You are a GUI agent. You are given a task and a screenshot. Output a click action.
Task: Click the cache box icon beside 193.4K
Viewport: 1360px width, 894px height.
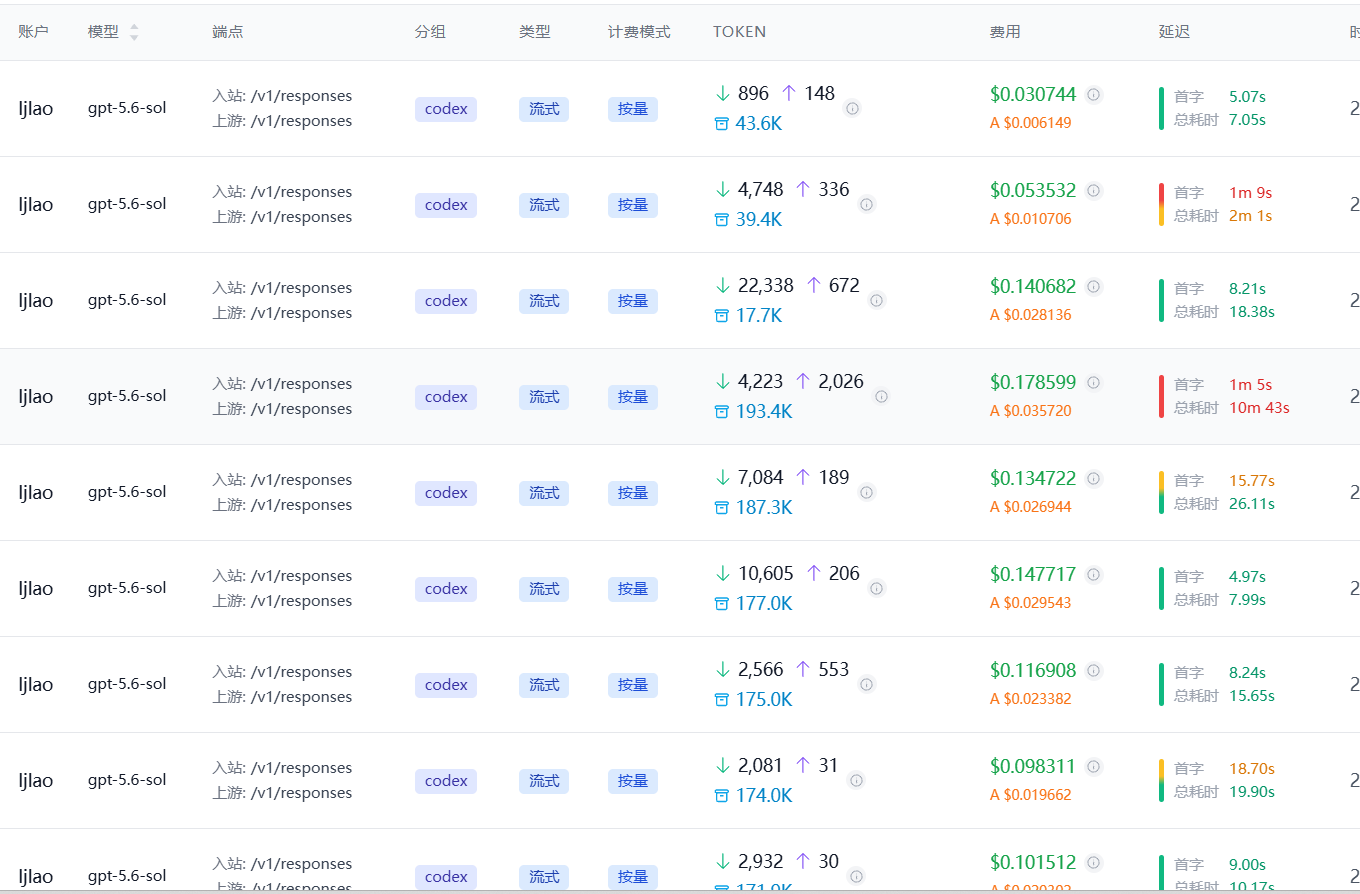(x=722, y=412)
